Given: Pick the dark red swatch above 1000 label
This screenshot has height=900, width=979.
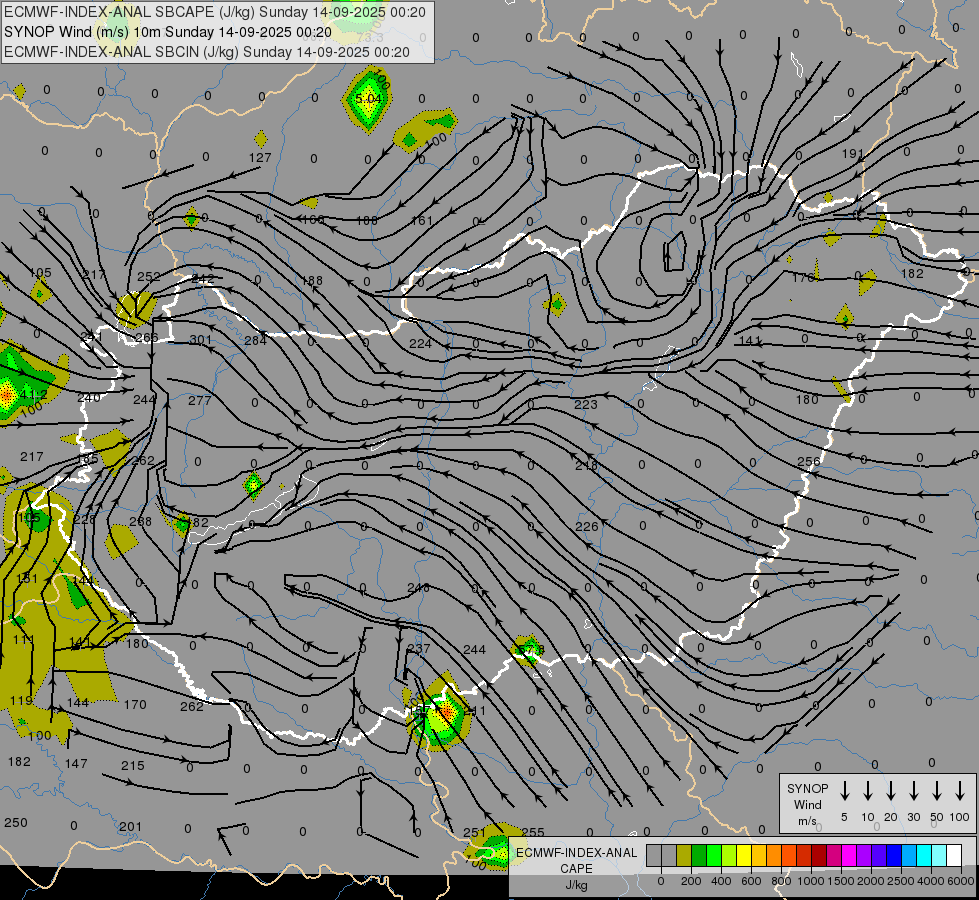Looking at the screenshot, I should point(819,855).
